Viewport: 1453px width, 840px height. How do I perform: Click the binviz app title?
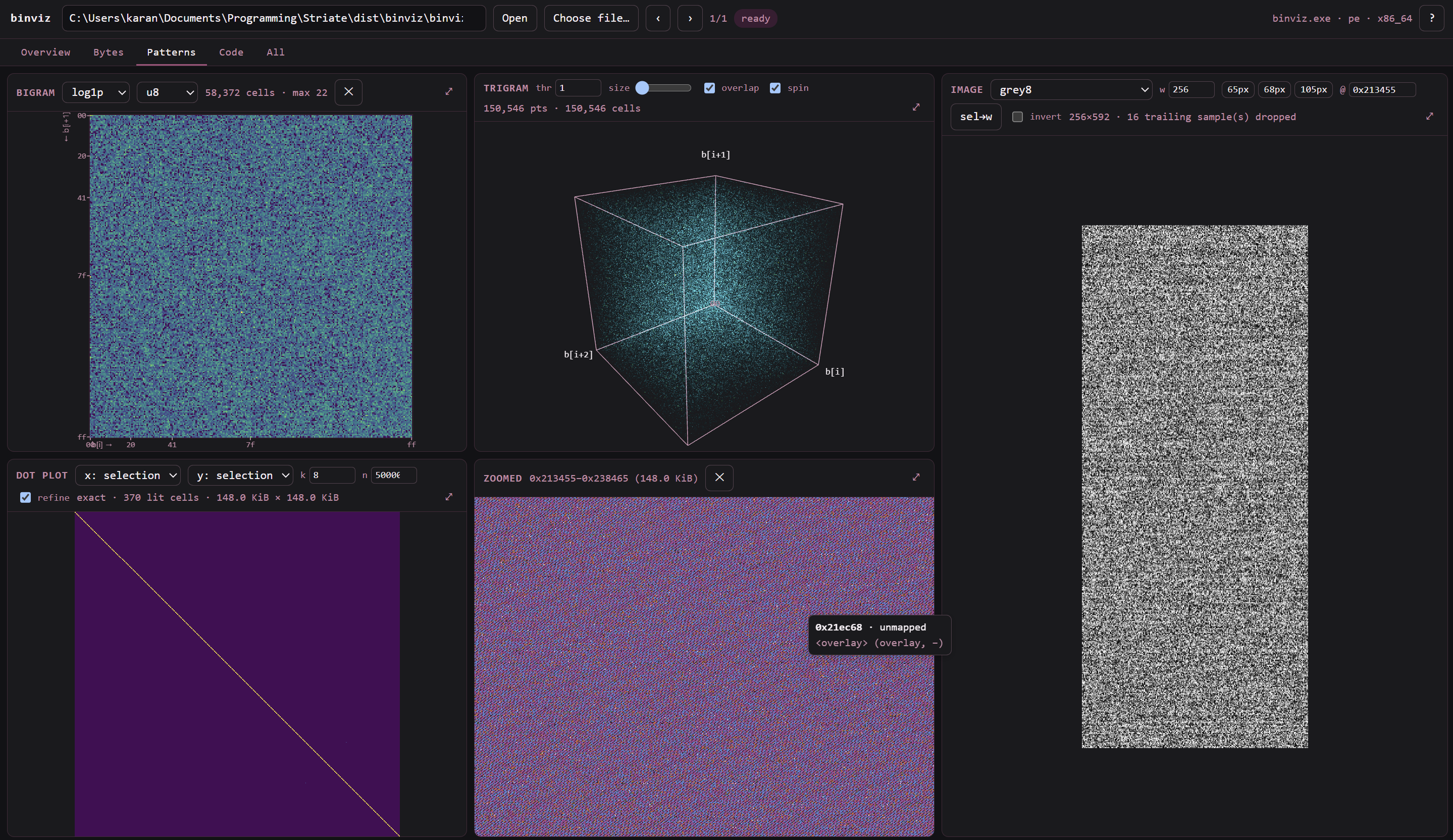[31, 18]
